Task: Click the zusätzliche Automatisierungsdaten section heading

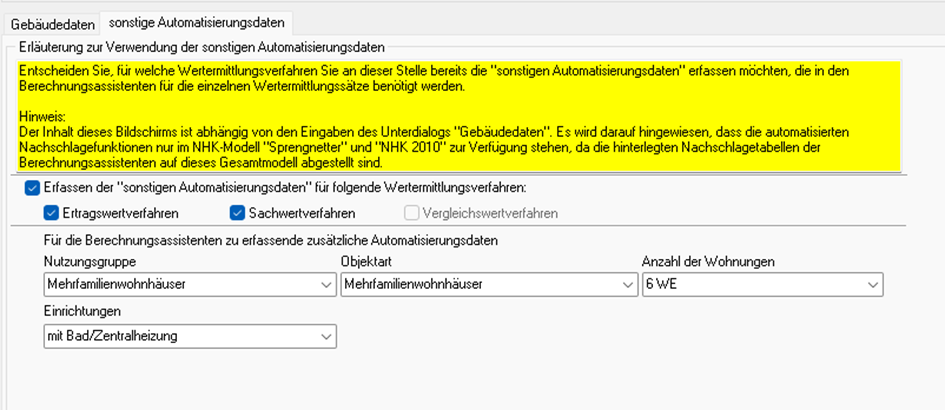Action: 270,240
